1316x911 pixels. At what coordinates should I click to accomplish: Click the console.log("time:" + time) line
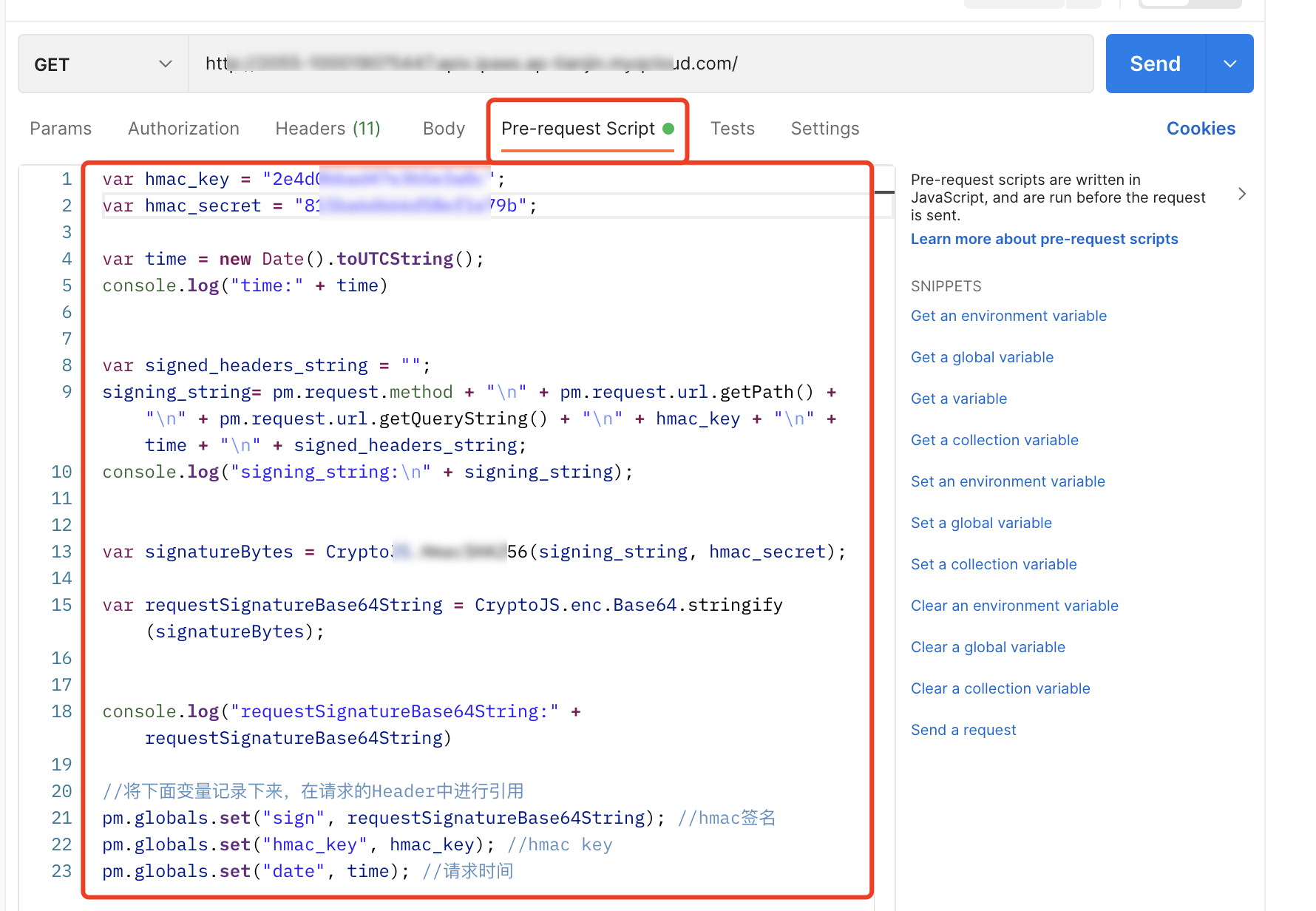(245, 285)
